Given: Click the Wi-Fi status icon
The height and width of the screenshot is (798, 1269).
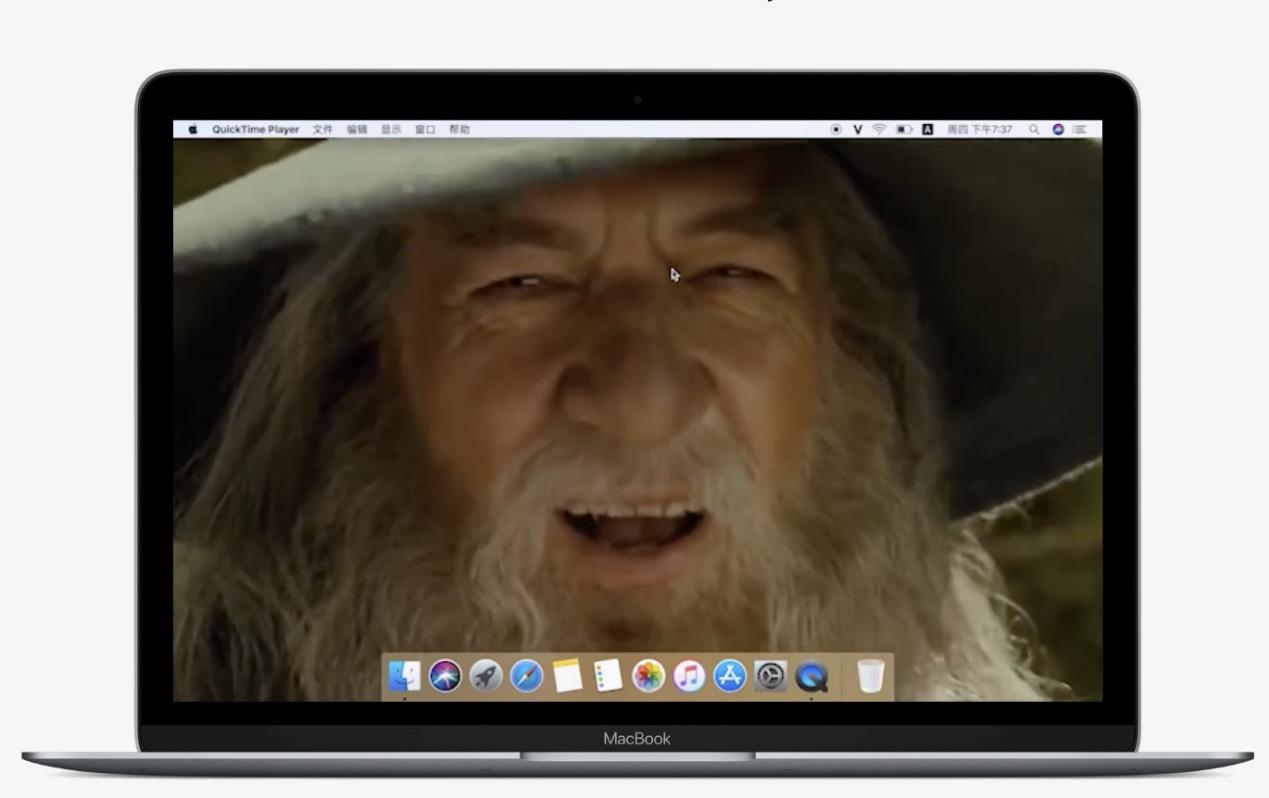Looking at the screenshot, I should 880,129.
